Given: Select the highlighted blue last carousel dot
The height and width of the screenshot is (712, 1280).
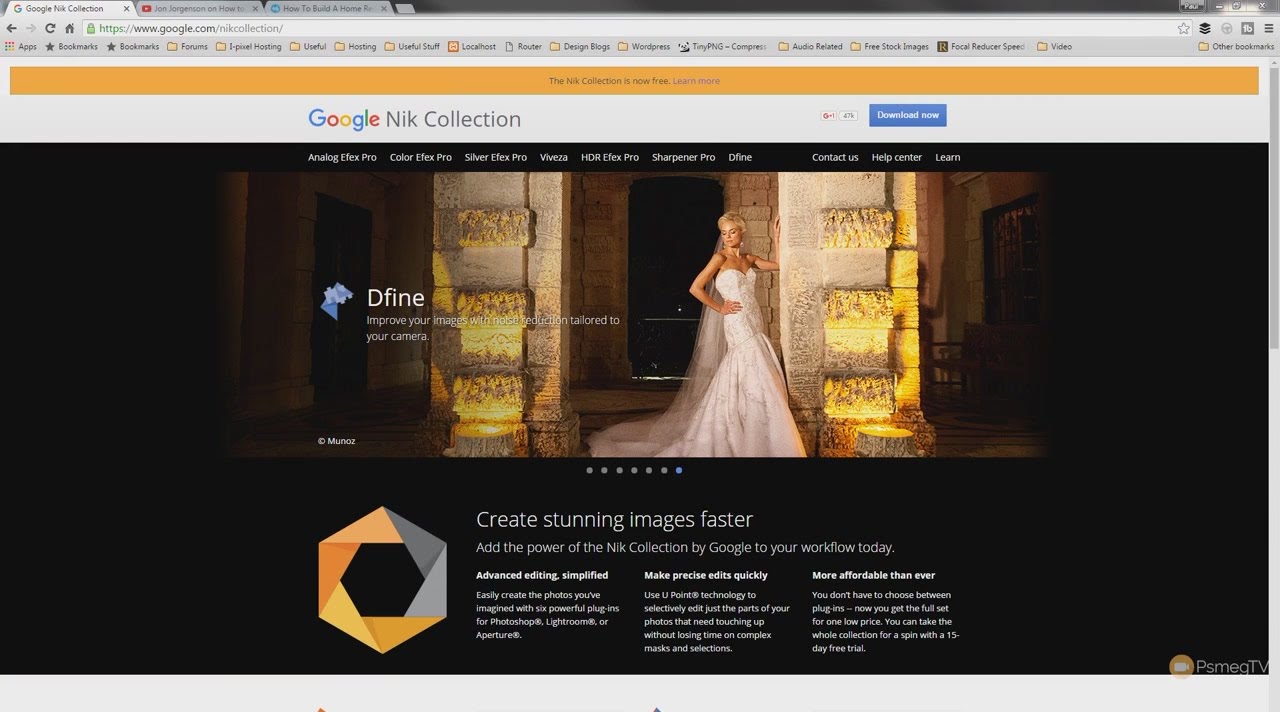Looking at the screenshot, I should tap(679, 470).
